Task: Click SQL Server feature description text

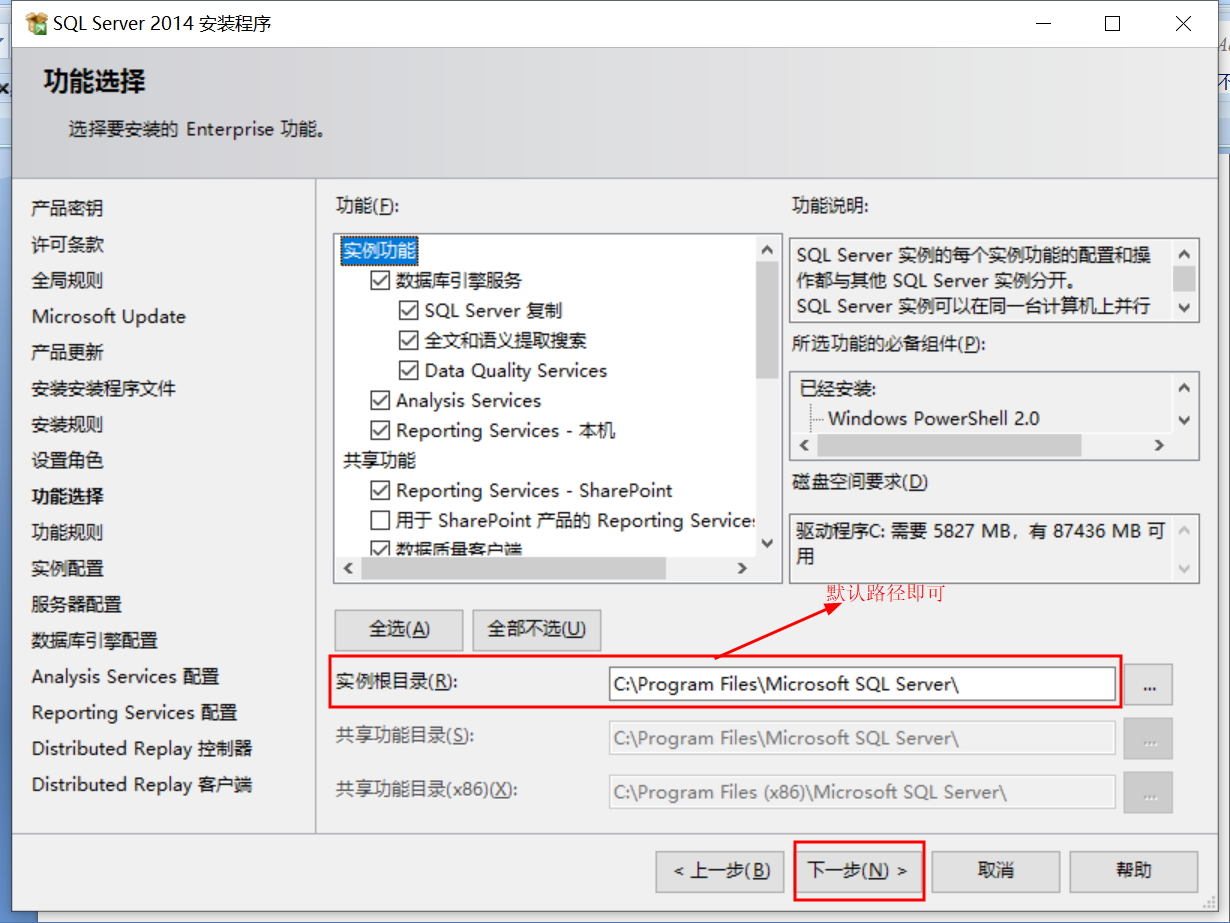Action: [974, 281]
